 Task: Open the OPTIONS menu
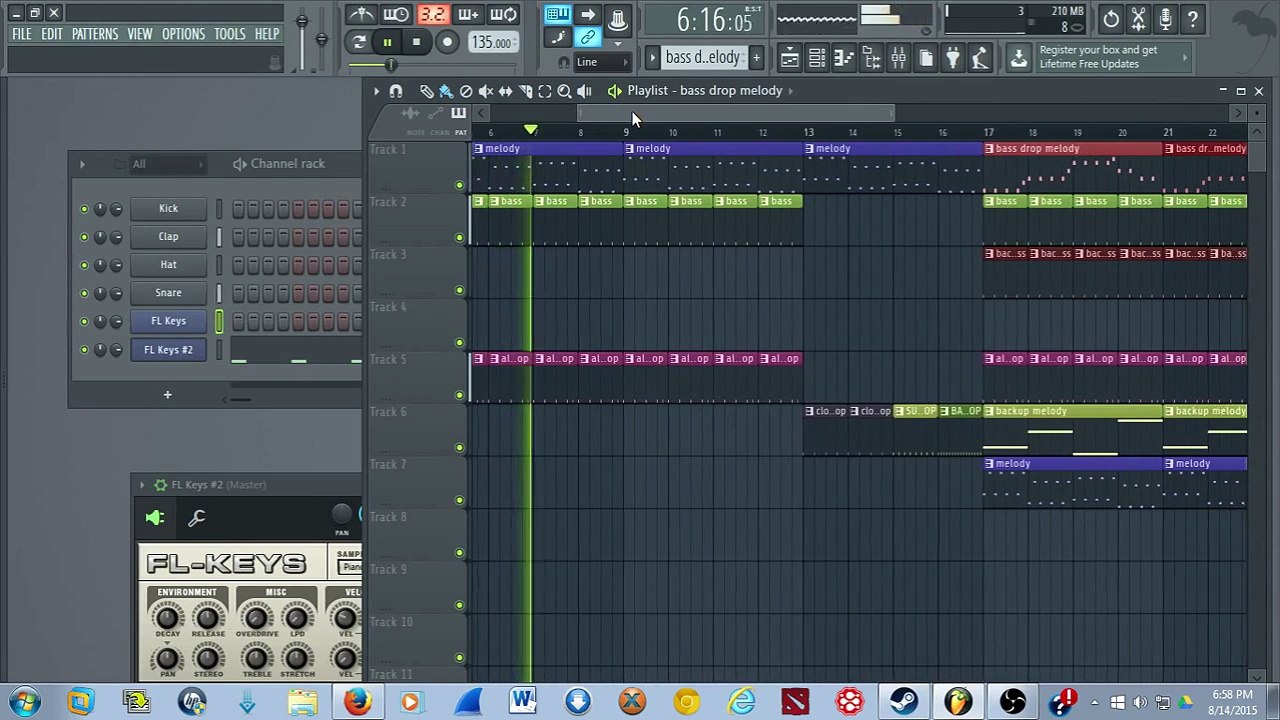pyautogui.click(x=184, y=34)
